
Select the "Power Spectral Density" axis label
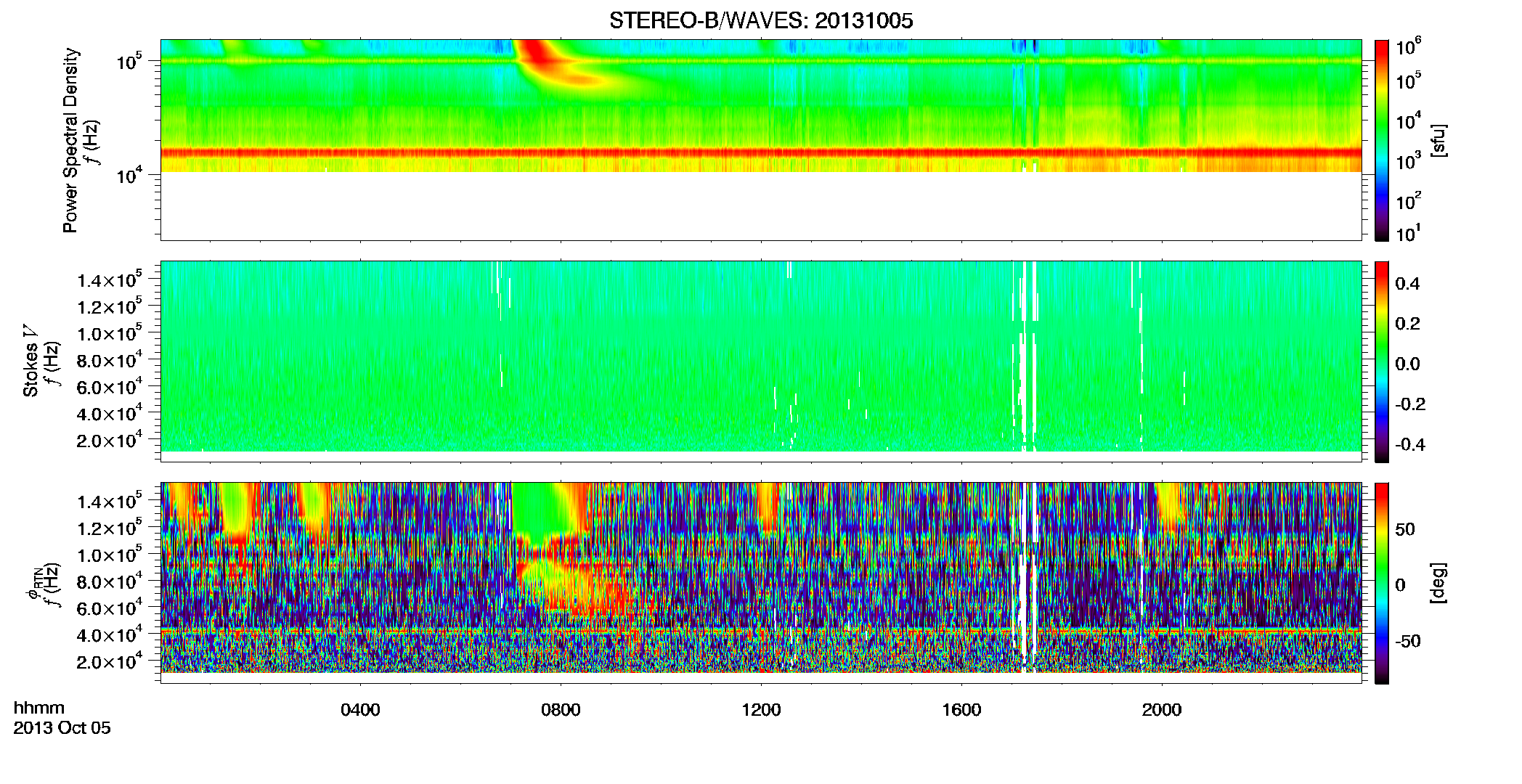pyautogui.click(x=70, y=140)
